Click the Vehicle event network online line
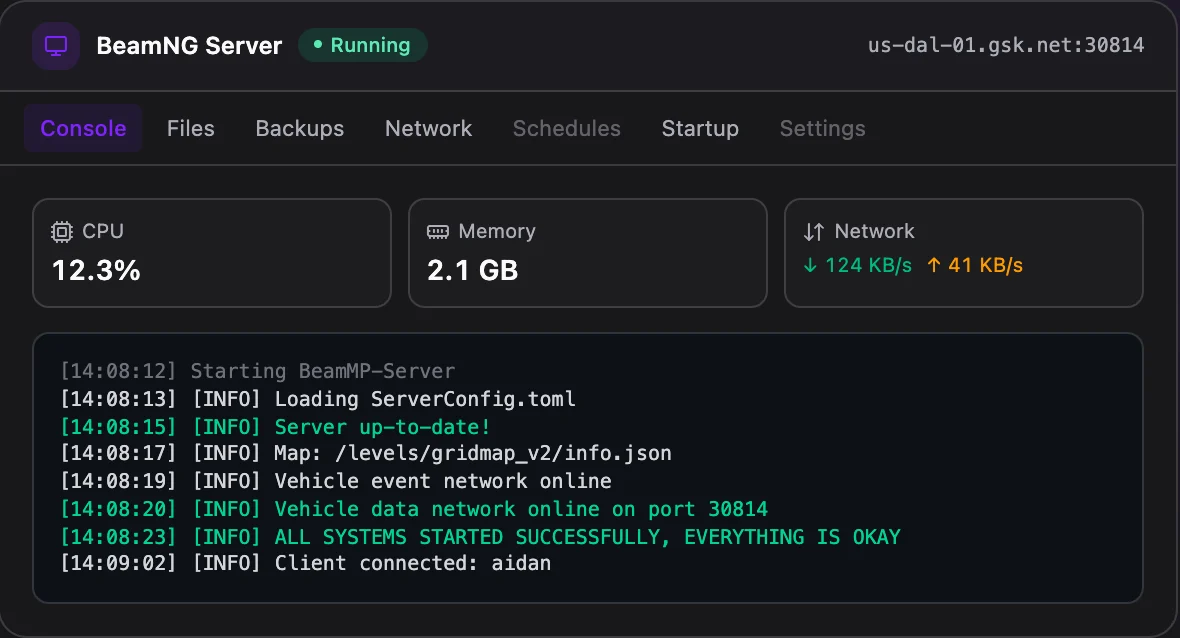The image size is (1180, 638). tap(336, 481)
